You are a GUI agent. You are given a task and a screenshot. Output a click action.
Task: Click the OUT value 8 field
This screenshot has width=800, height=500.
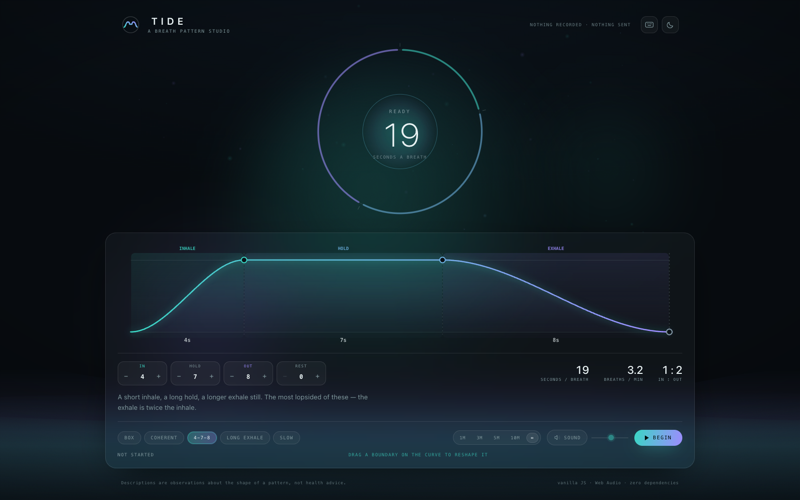pyautogui.click(x=248, y=377)
